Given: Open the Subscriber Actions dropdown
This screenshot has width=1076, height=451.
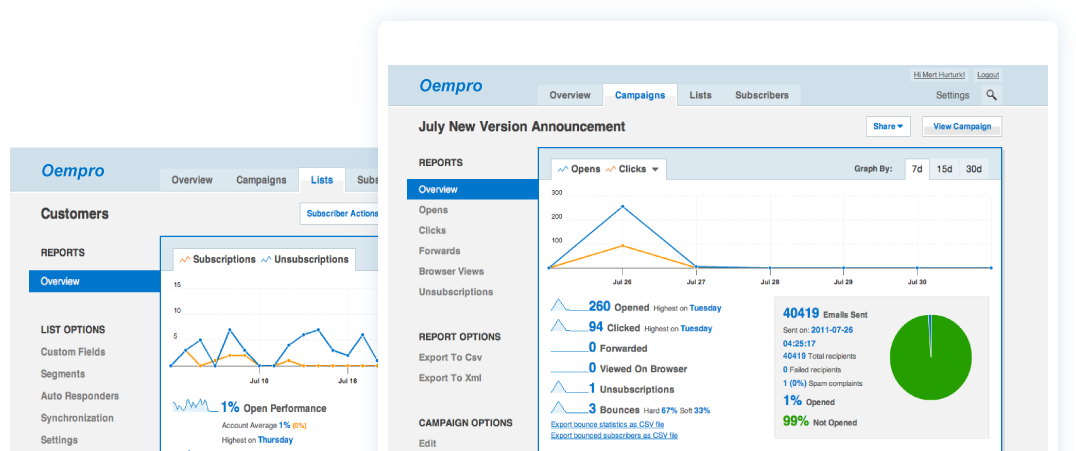Looking at the screenshot, I should click(341, 213).
